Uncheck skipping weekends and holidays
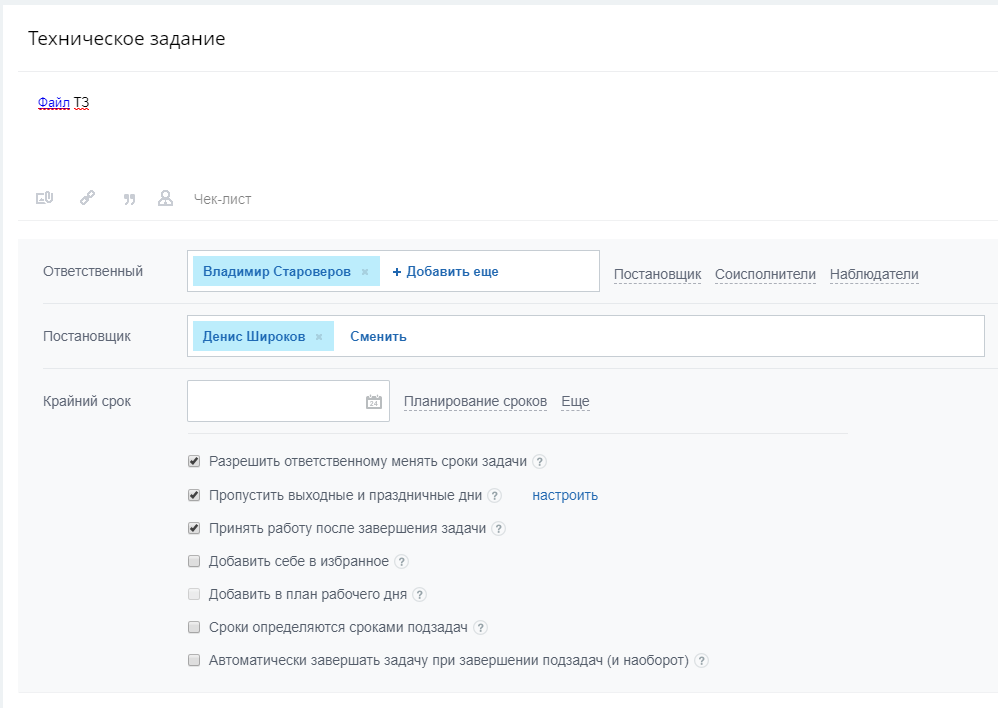Image resolution: width=998 pixels, height=708 pixels. [x=194, y=495]
